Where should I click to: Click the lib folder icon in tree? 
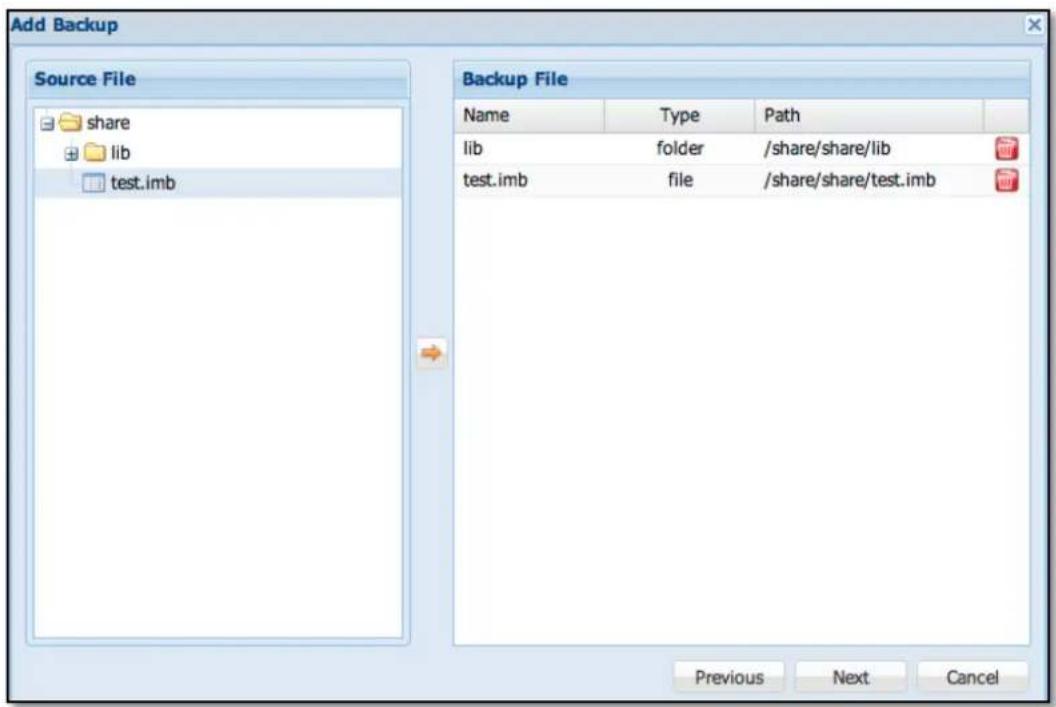[95, 153]
